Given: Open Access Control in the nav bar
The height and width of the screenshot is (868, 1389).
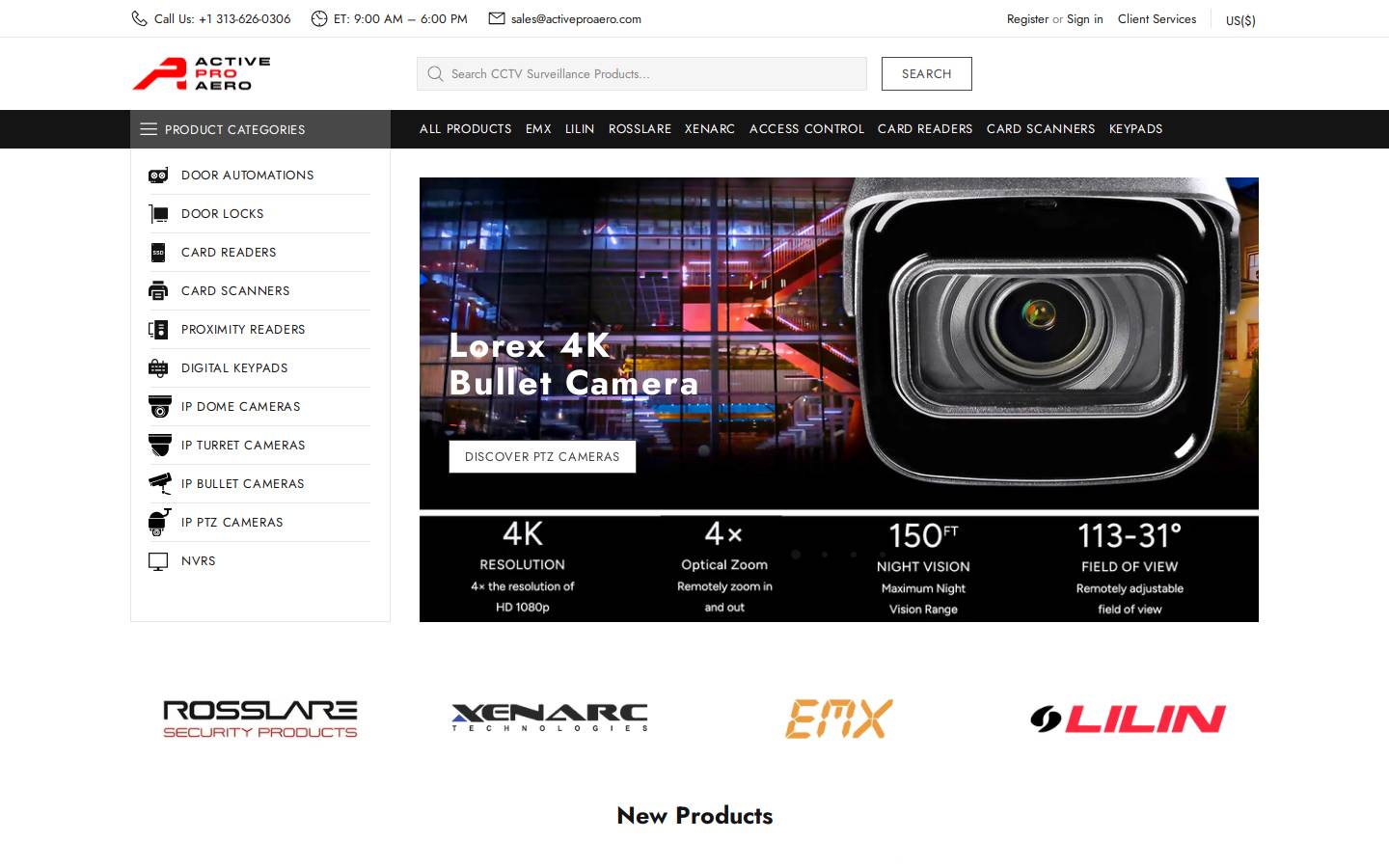Looking at the screenshot, I should pyautogui.click(x=806, y=128).
